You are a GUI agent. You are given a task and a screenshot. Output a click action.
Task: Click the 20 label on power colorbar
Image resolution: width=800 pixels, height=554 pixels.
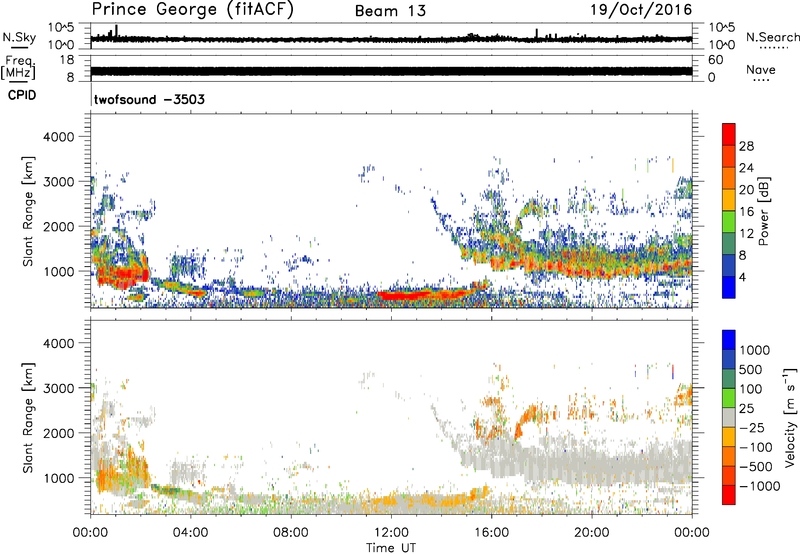(746, 190)
